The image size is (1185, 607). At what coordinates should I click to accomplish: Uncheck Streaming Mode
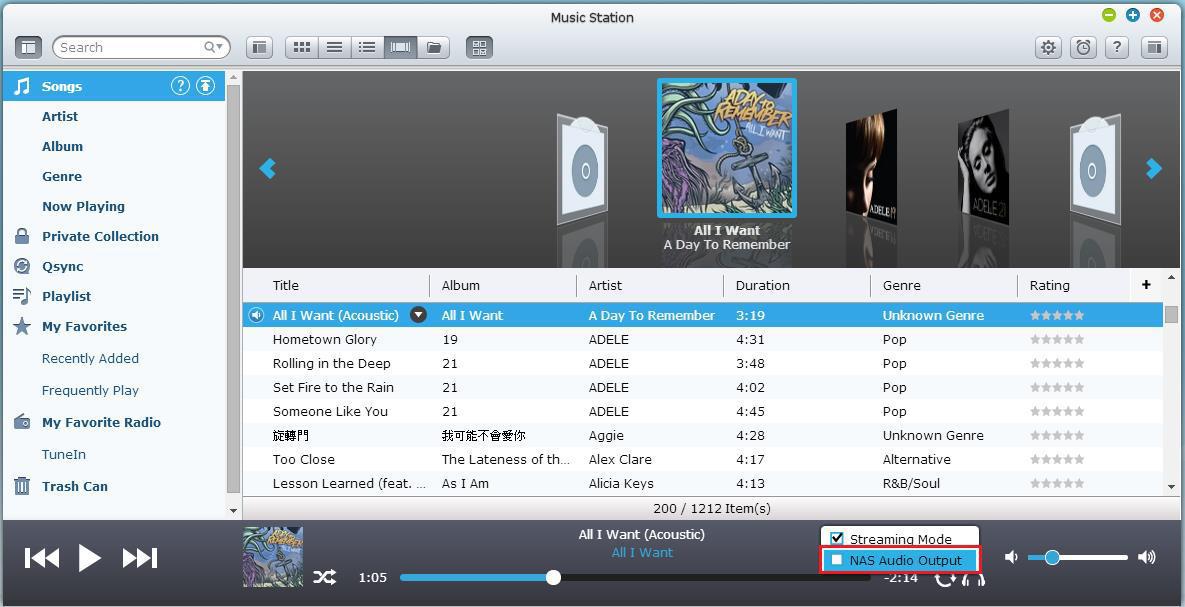click(837, 539)
